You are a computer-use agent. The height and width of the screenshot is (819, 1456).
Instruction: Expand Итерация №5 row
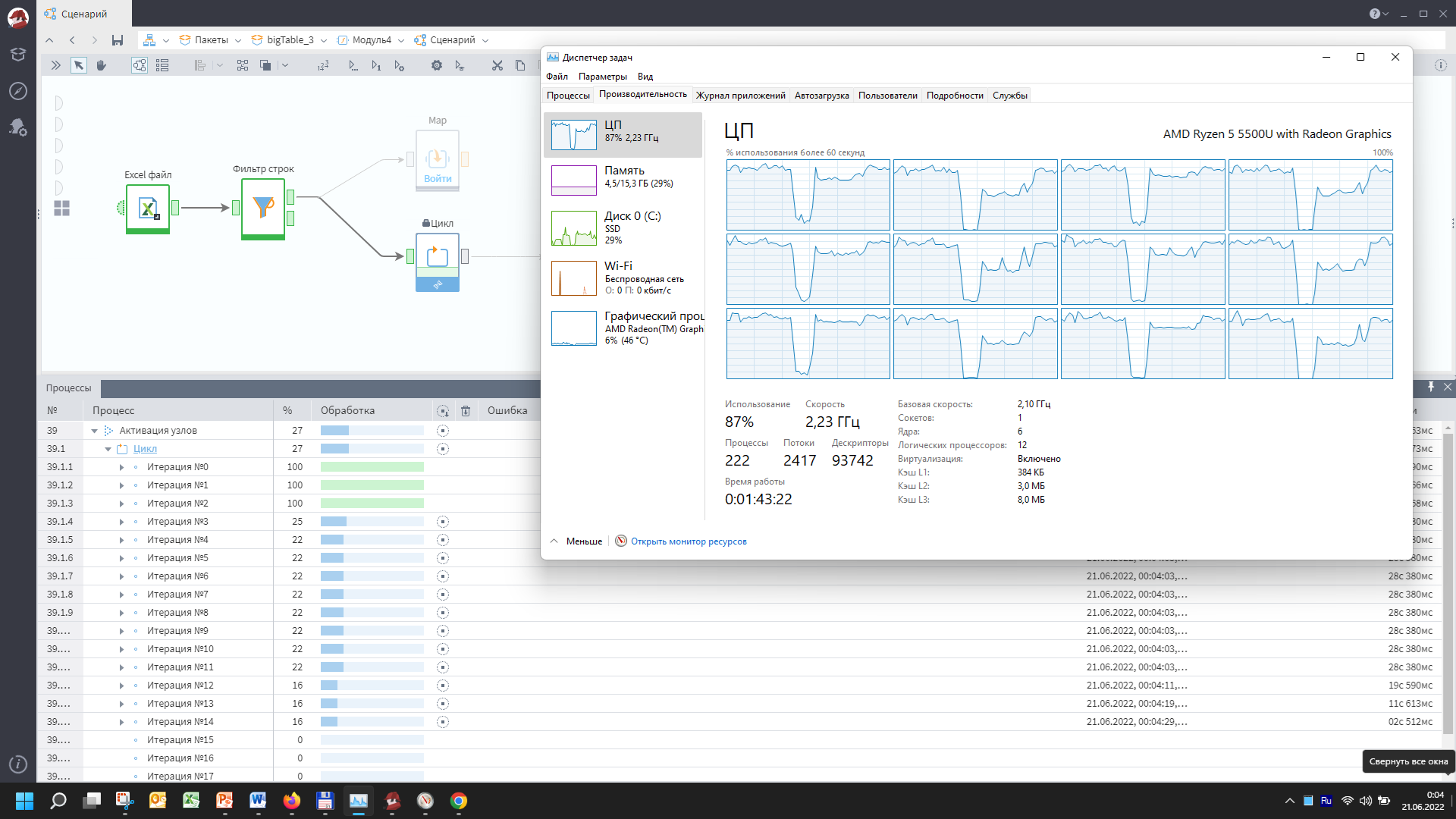121,558
